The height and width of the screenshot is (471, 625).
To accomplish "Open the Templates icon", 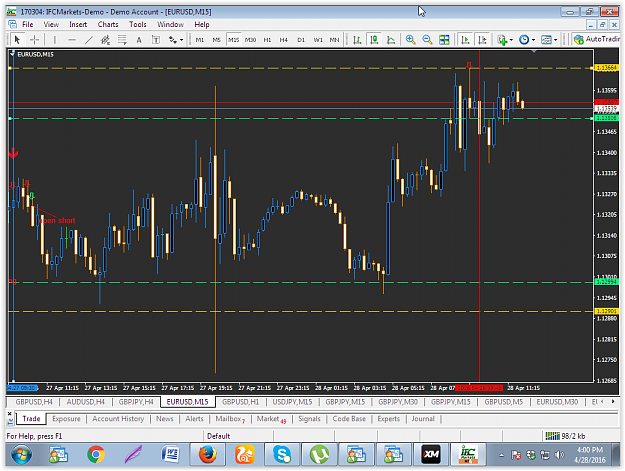I will 546,40.
